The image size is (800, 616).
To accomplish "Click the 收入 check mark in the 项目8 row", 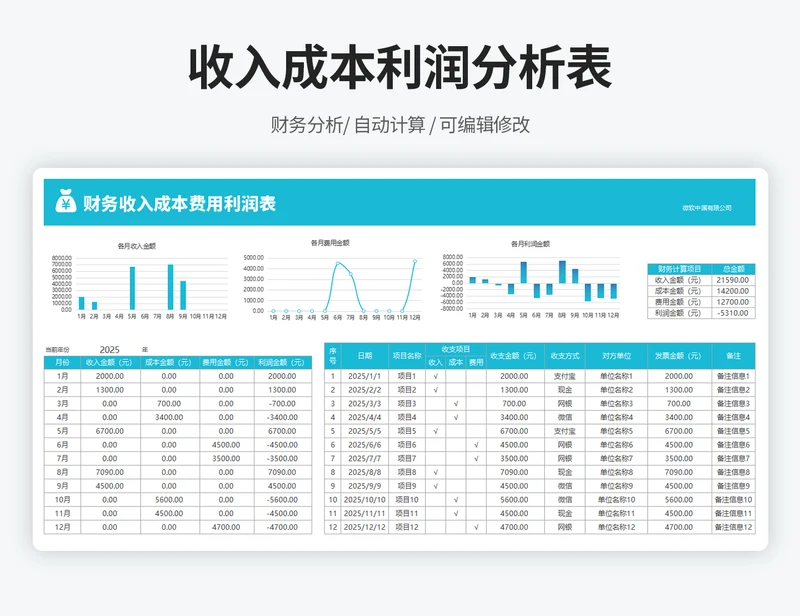I will click(x=435, y=473).
